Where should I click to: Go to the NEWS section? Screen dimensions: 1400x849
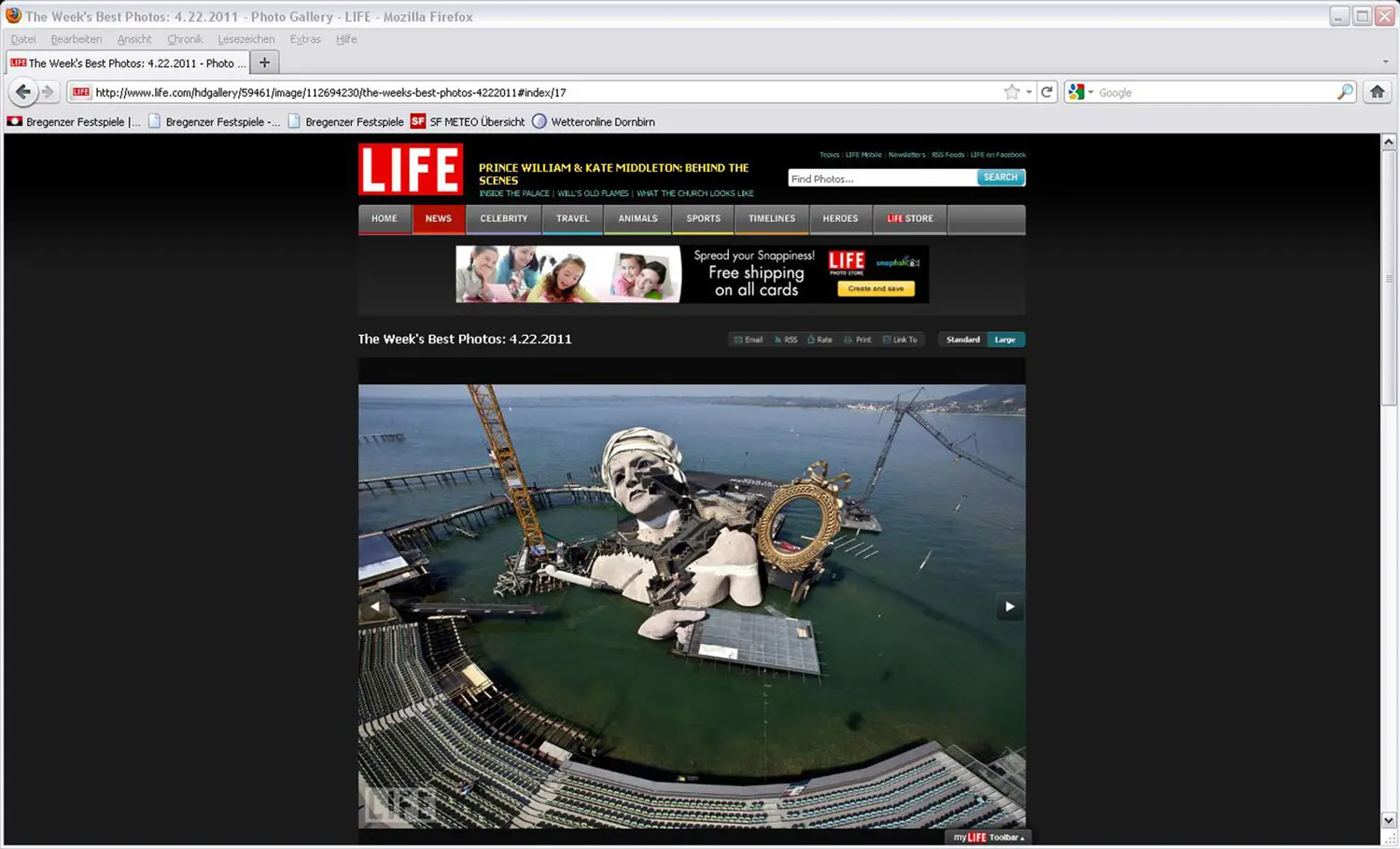tap(439, 218)
